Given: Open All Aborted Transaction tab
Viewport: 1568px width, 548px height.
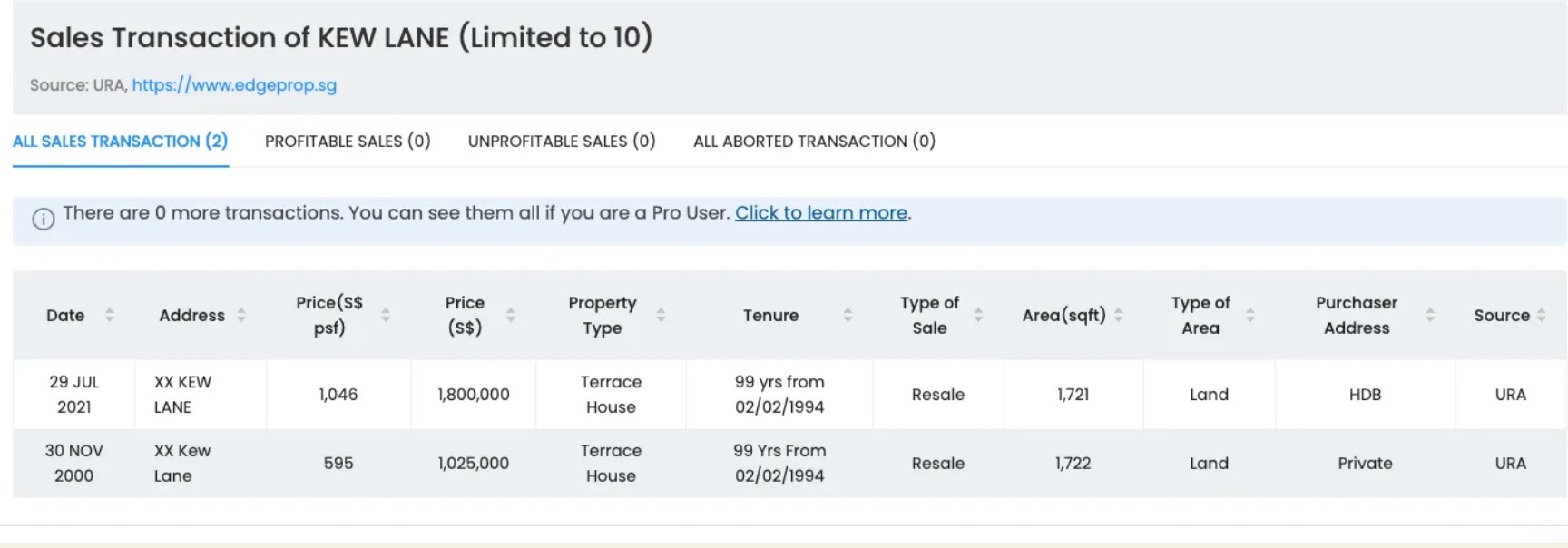Looking at the screenshot, I should click(814, 142).
